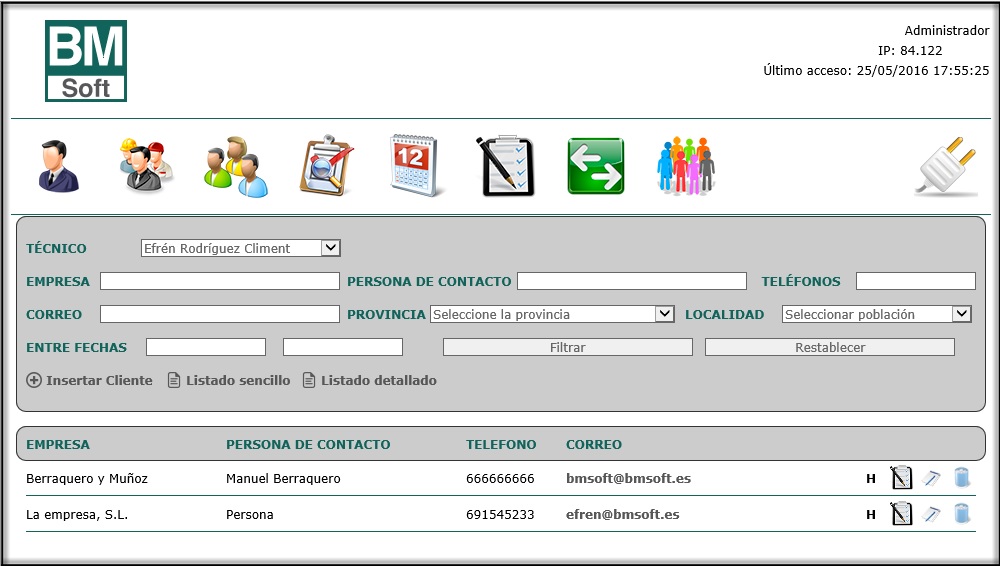Click the clipboard with magnifying glass icon
Viewport: 1000px width, 566px height.
(327, 166)
